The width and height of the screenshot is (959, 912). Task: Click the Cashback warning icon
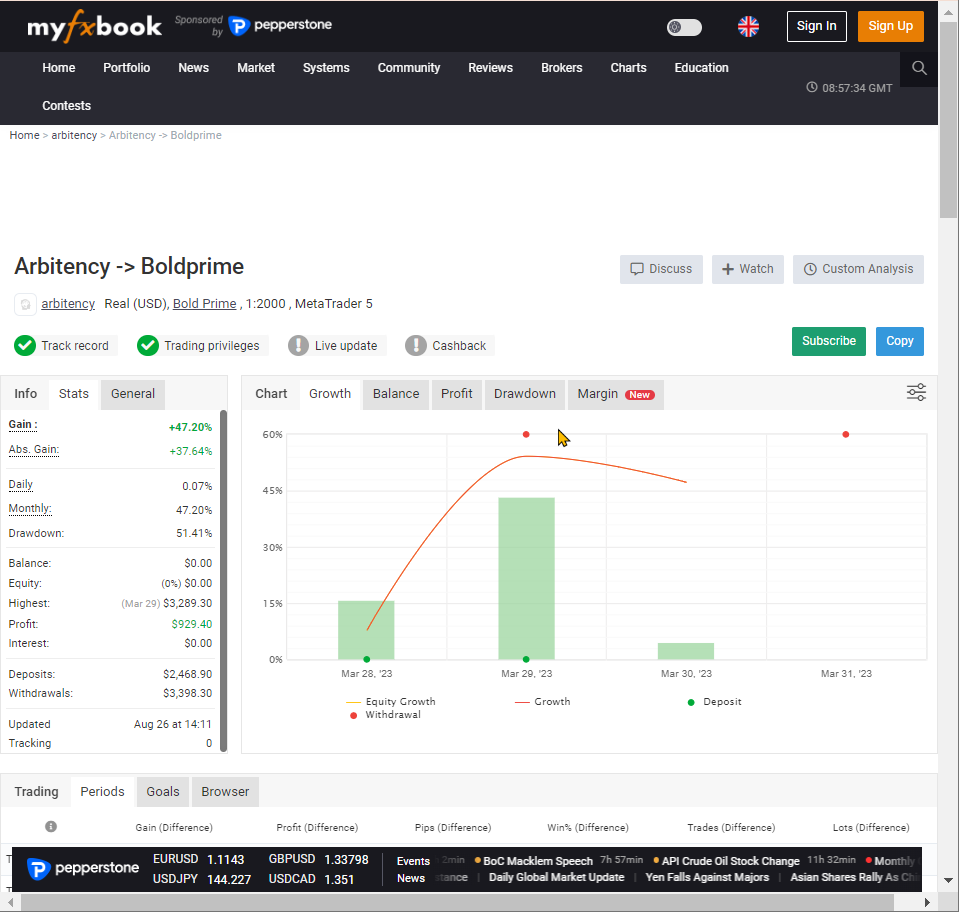pos(416,346)
